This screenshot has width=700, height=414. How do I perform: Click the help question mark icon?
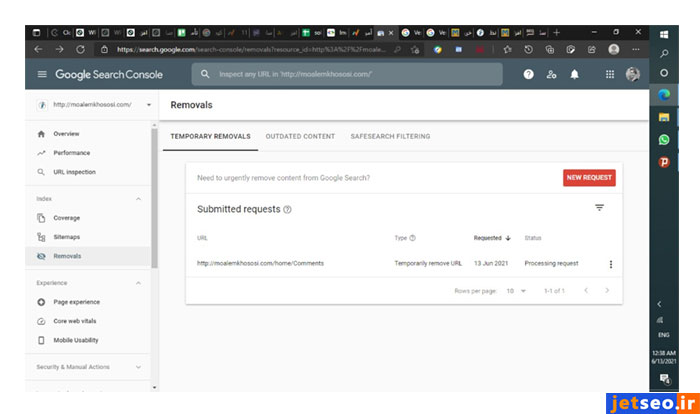pyautogui.click(x=528, y=74)
